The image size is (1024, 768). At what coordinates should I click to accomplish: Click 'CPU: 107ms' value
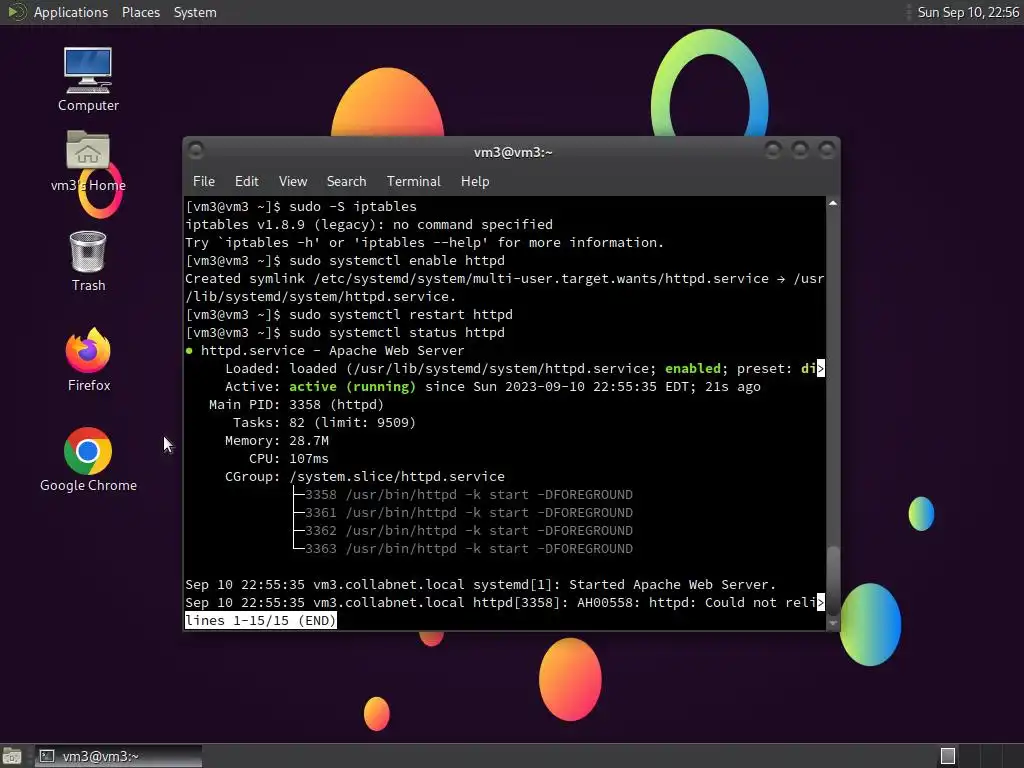point(309,458)
